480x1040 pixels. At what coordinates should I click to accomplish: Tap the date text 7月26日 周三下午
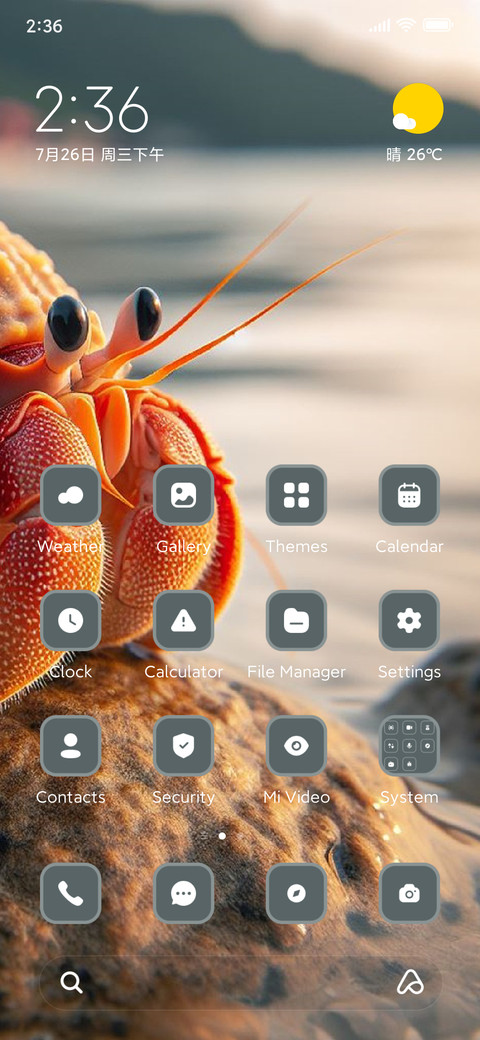[x=99, y=155]
